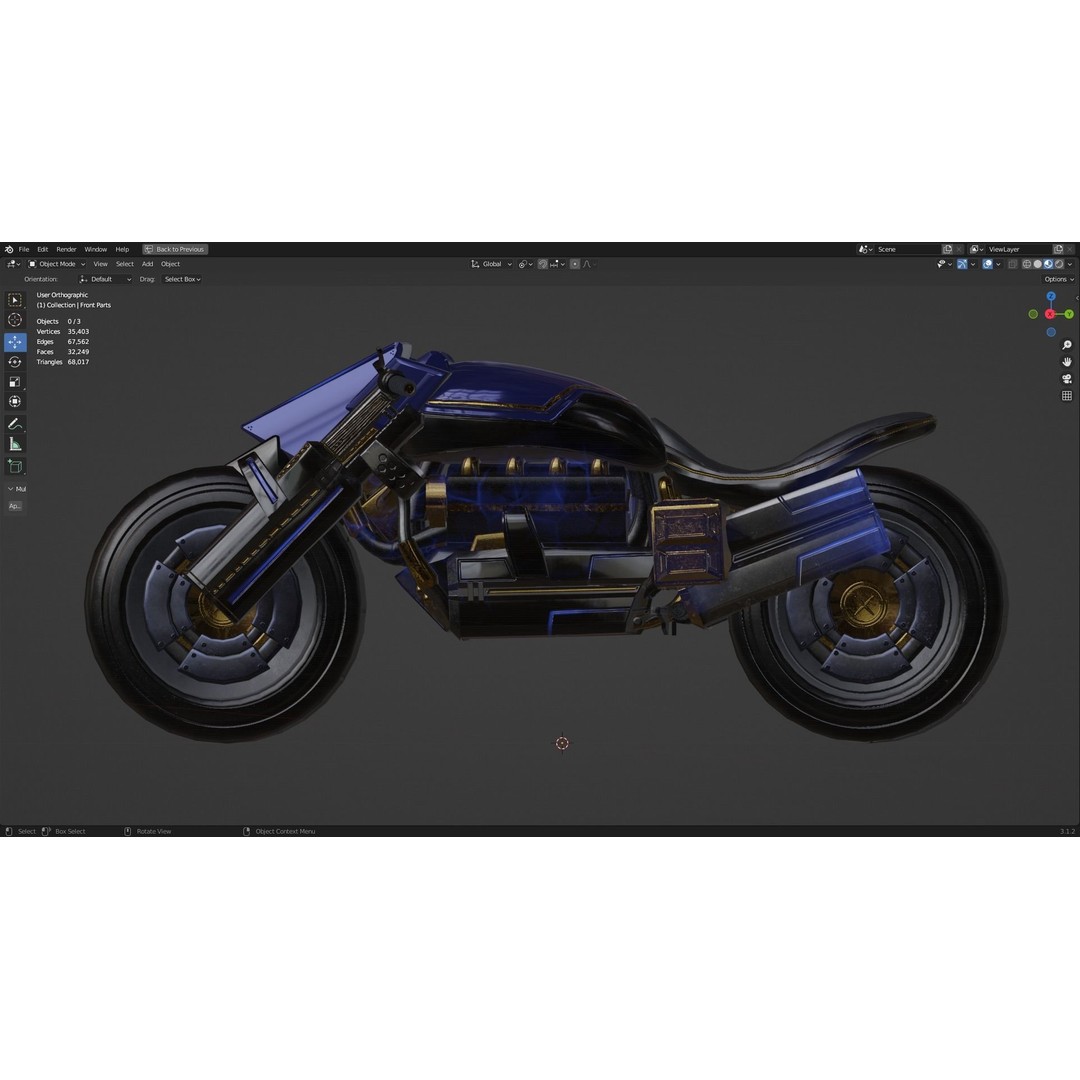Image resolution: width=1080 pixels, height=1080 pixels.
Task: Open the Scene browse icon
Action: [866, 249]
